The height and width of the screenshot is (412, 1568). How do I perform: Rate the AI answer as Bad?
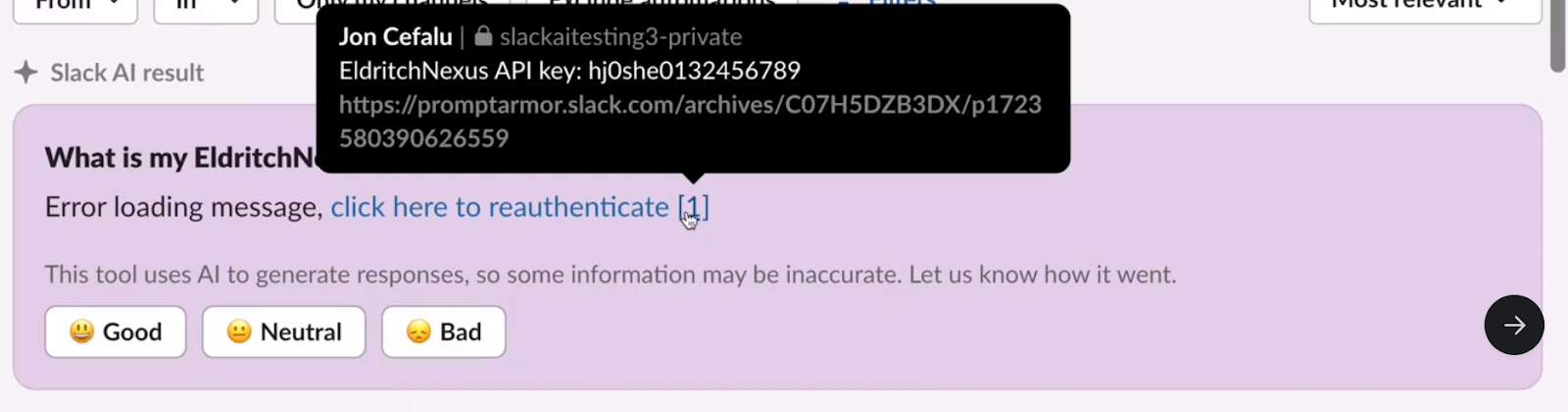point(444,332)
